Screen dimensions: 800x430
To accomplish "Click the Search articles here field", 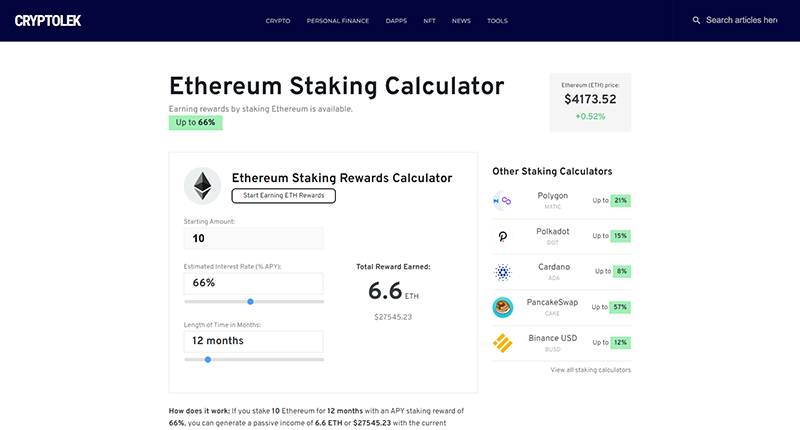I will point(741,20).
